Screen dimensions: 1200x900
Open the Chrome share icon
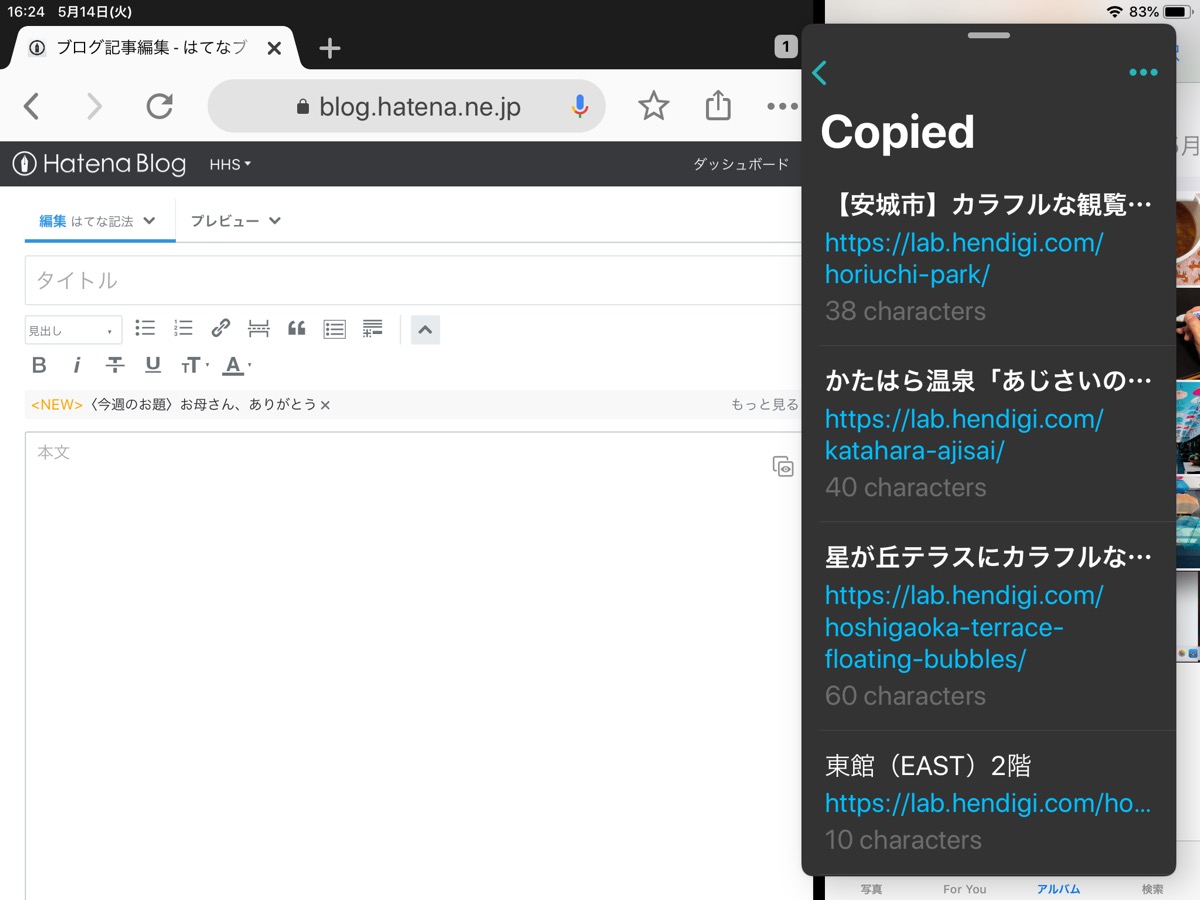(718, 106)
